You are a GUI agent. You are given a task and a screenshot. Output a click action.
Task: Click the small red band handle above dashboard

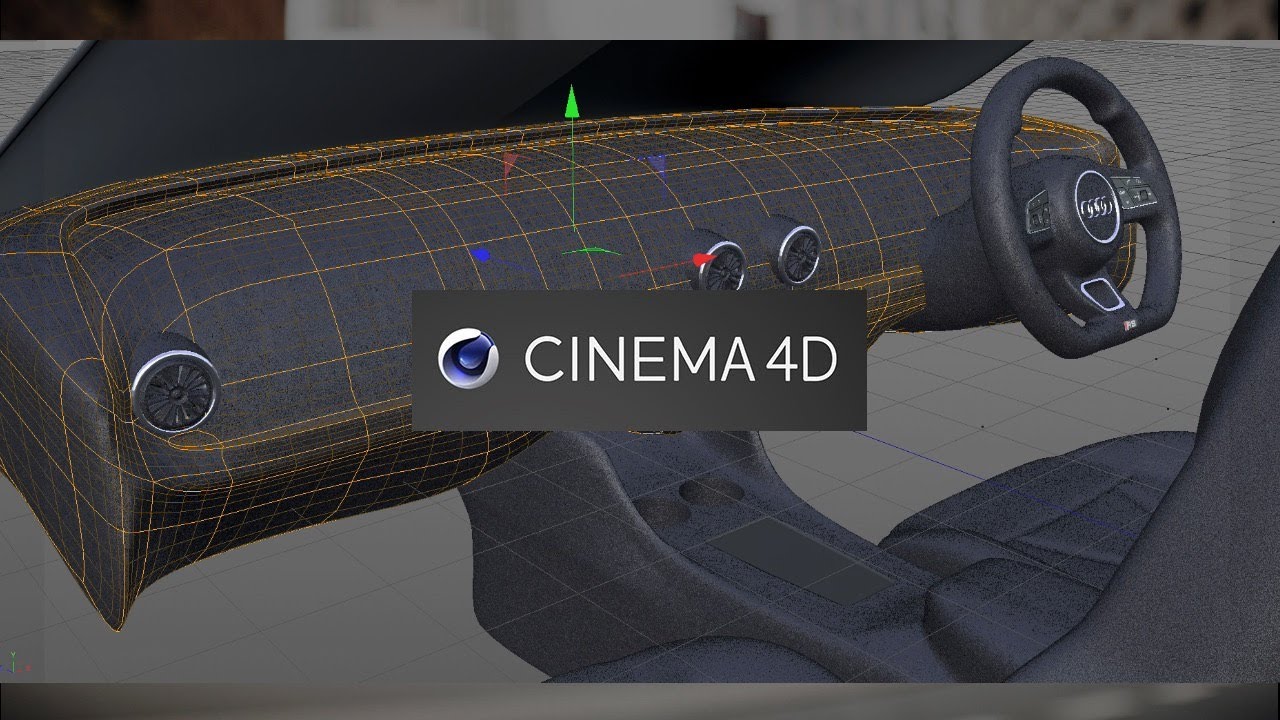[509, 165]
